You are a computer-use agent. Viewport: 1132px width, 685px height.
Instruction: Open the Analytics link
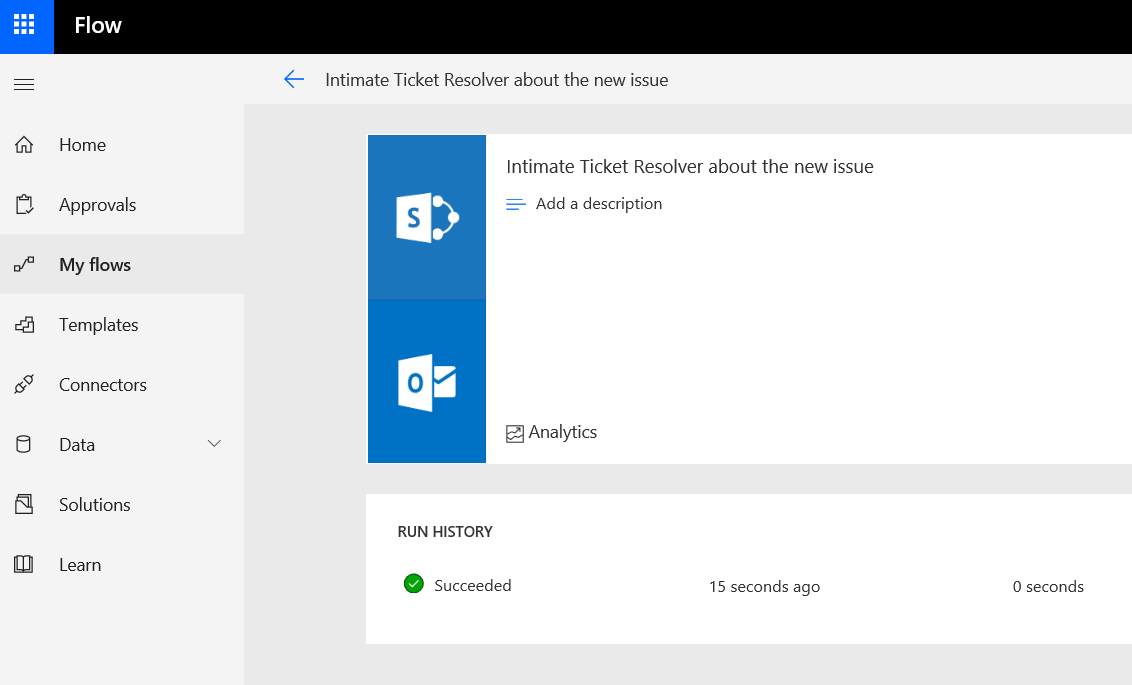tap(562, 432)
